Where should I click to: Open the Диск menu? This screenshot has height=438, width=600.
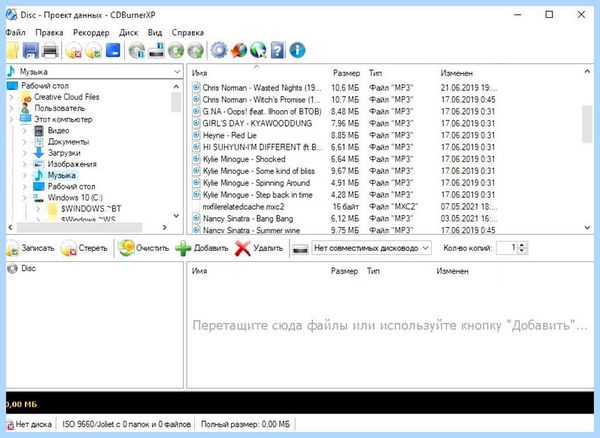click(128, 33)
